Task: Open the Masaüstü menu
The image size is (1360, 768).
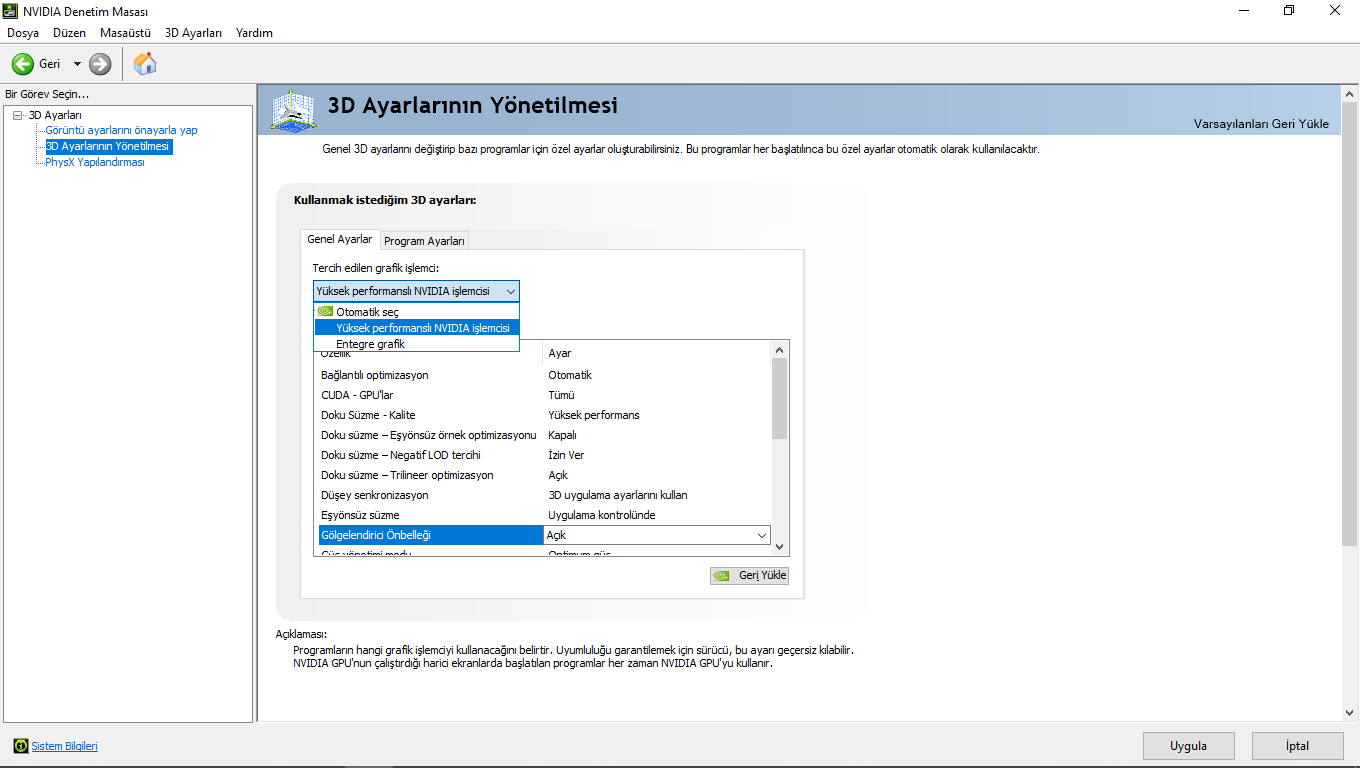Action: [x=125, y=33]
